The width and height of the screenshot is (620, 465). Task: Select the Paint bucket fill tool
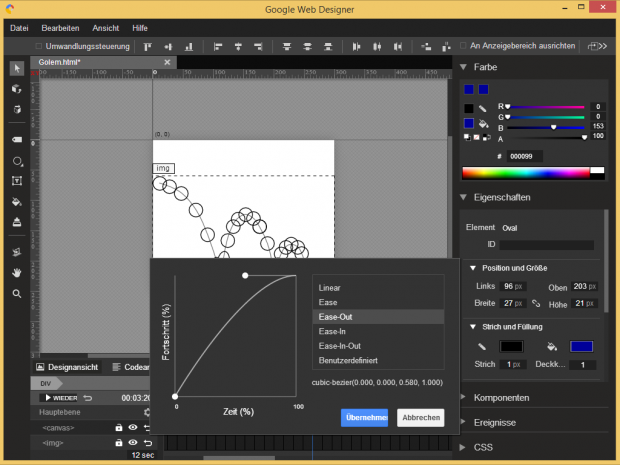pyautogui.click(x=17, y=202)
